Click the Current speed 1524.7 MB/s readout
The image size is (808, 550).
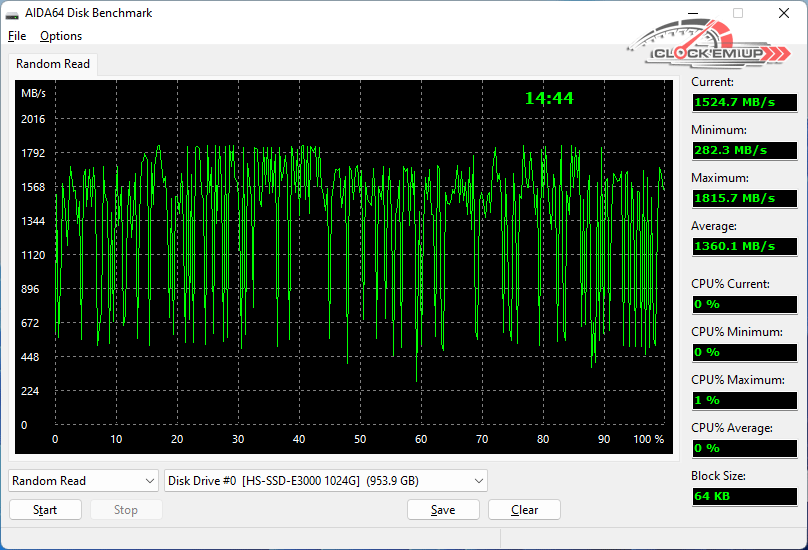[x=744, y=102]
